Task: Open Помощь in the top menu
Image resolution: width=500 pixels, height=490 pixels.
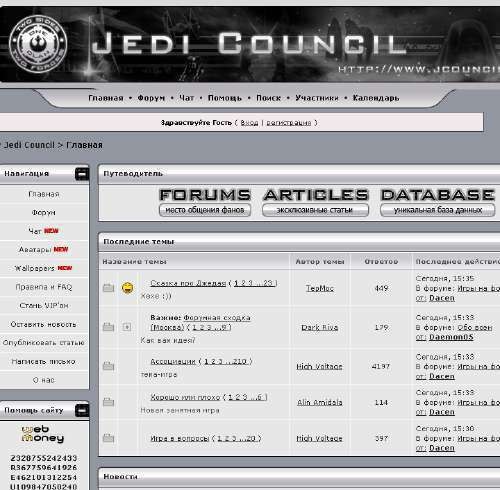Action: pyautogui.click(x=225, y=98)
